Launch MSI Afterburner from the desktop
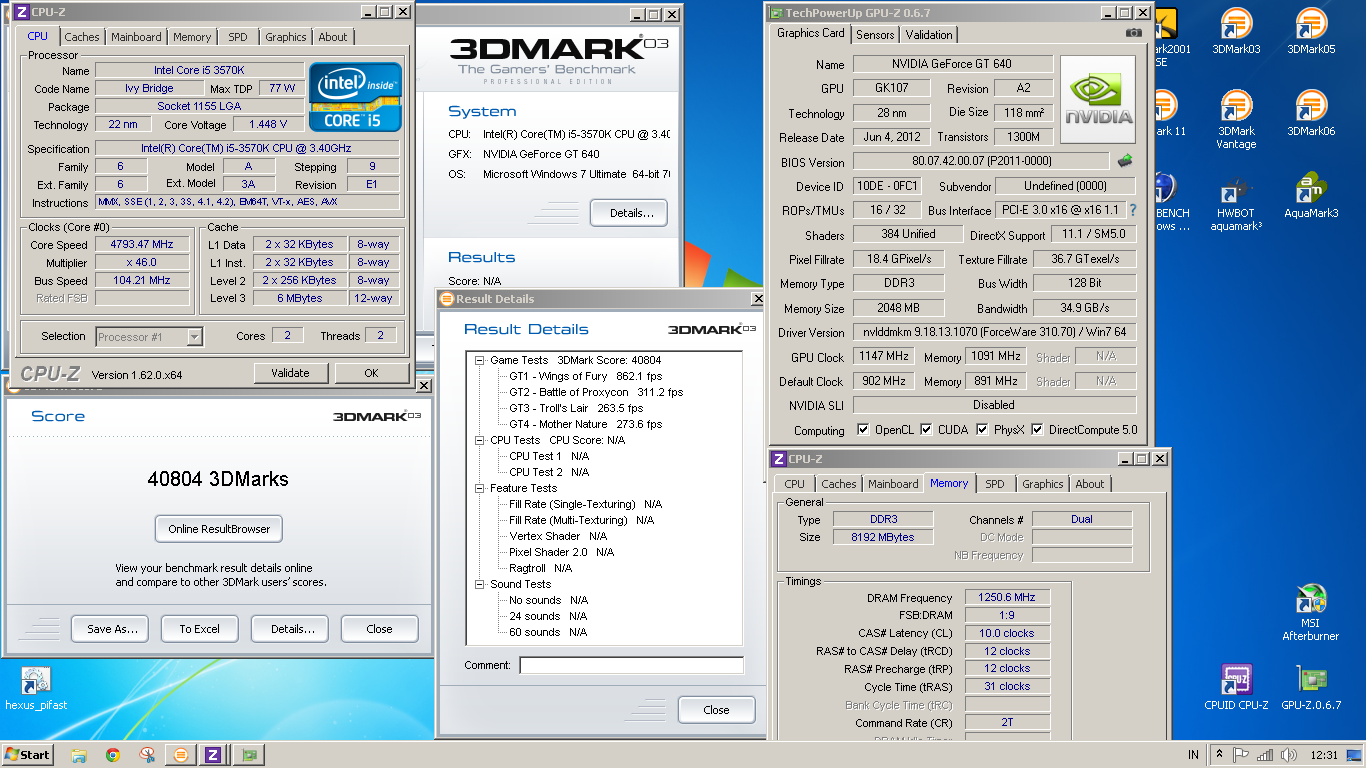 1311,612
